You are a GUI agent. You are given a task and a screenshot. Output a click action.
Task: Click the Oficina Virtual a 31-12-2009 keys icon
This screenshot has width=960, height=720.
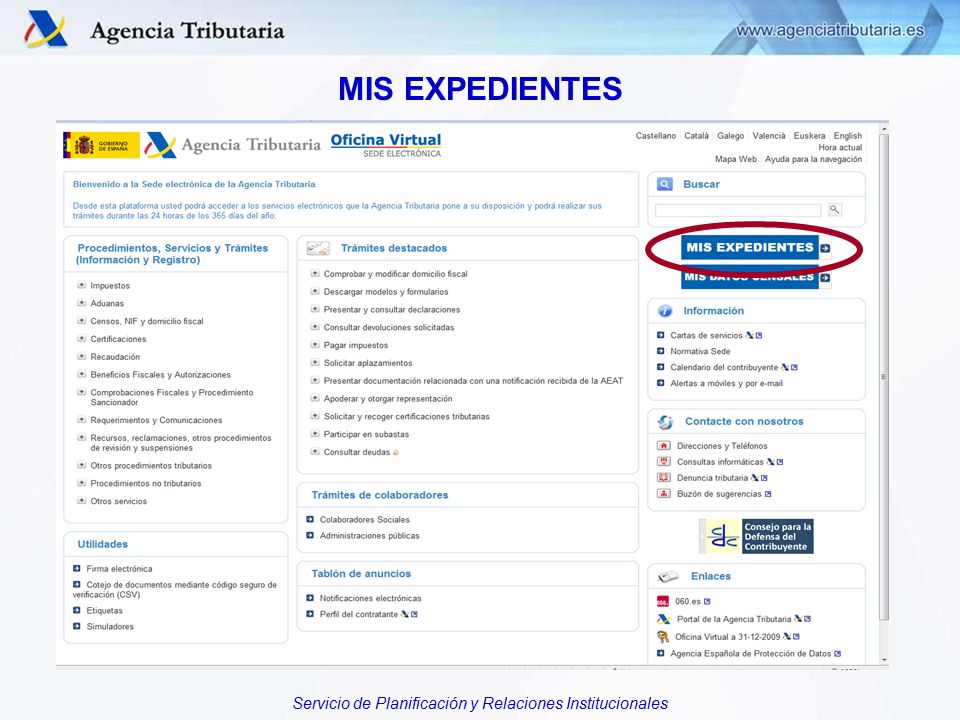coord(662,637)
